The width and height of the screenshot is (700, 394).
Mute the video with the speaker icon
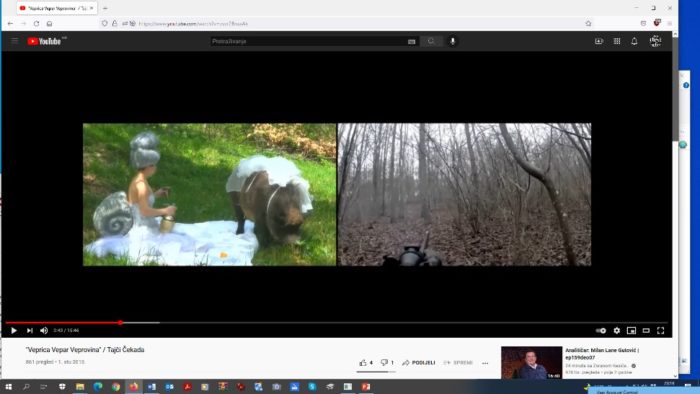pyautogui.click(x=44, y=330)
